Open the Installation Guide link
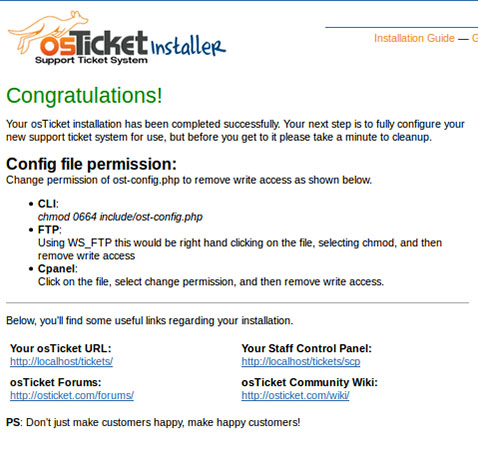 [414, 38]
